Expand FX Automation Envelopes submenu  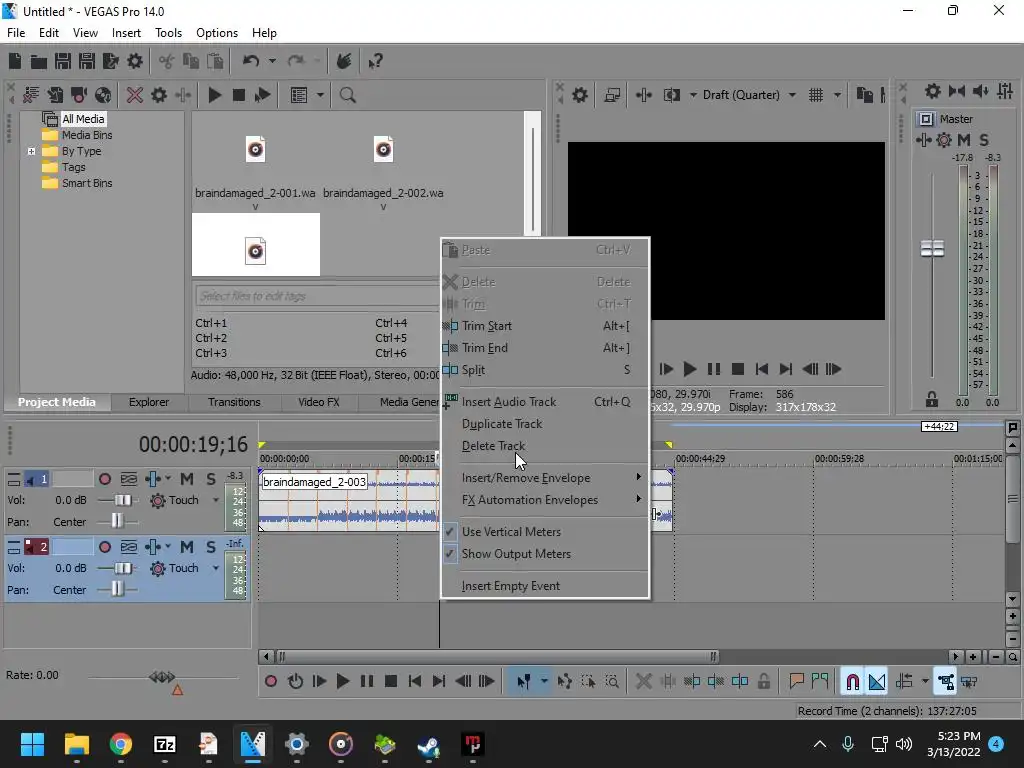545,500
